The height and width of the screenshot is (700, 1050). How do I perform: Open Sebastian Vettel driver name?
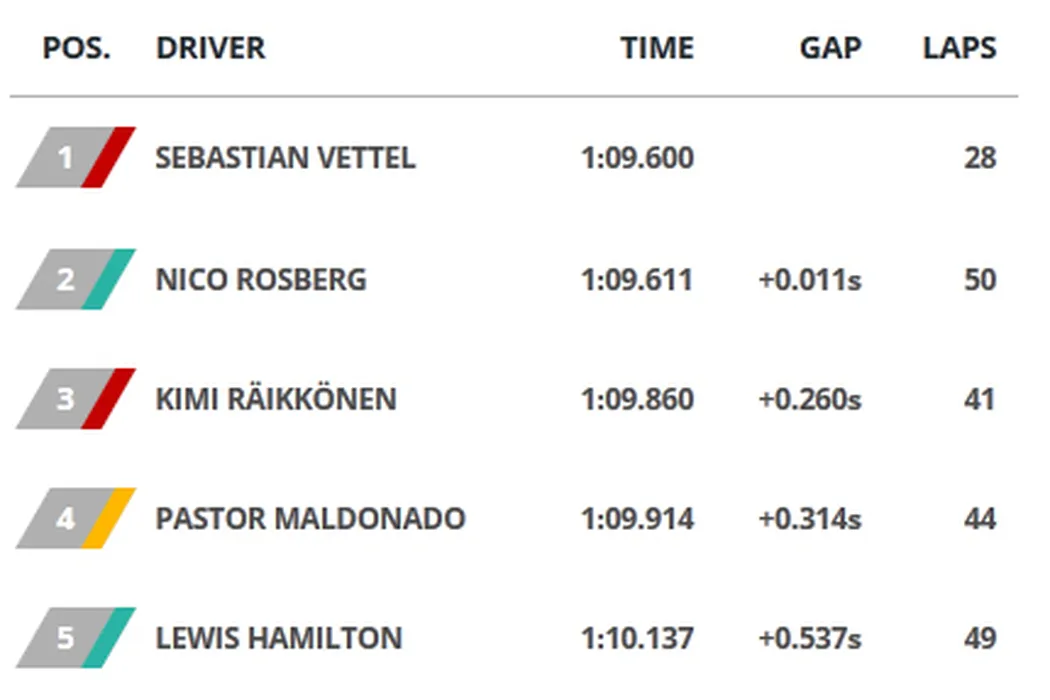(285, 158)
